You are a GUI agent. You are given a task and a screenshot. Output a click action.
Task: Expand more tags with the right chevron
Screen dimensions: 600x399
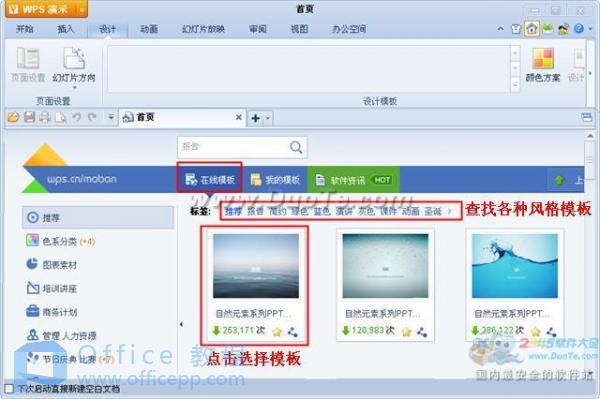[450, 211]
